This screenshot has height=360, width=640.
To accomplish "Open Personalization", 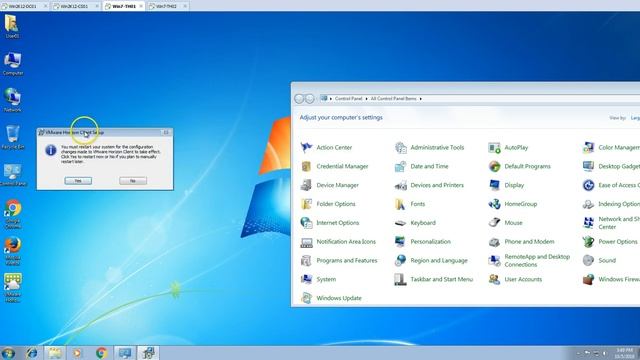I will point(422,241).
